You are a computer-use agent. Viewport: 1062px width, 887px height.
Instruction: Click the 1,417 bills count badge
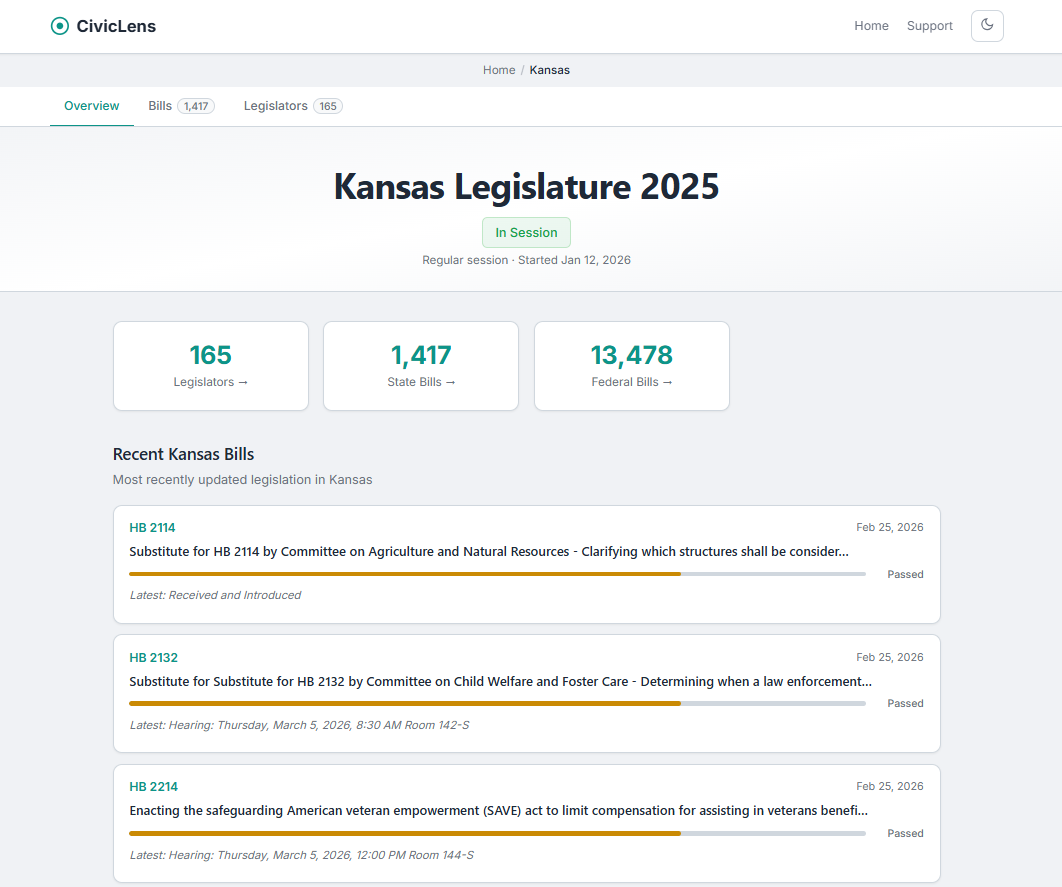196,106
